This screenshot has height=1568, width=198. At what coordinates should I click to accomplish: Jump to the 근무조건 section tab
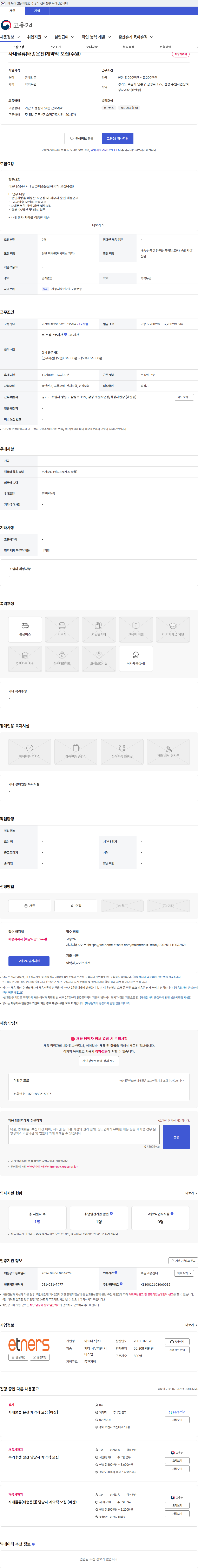click(55, 47)
